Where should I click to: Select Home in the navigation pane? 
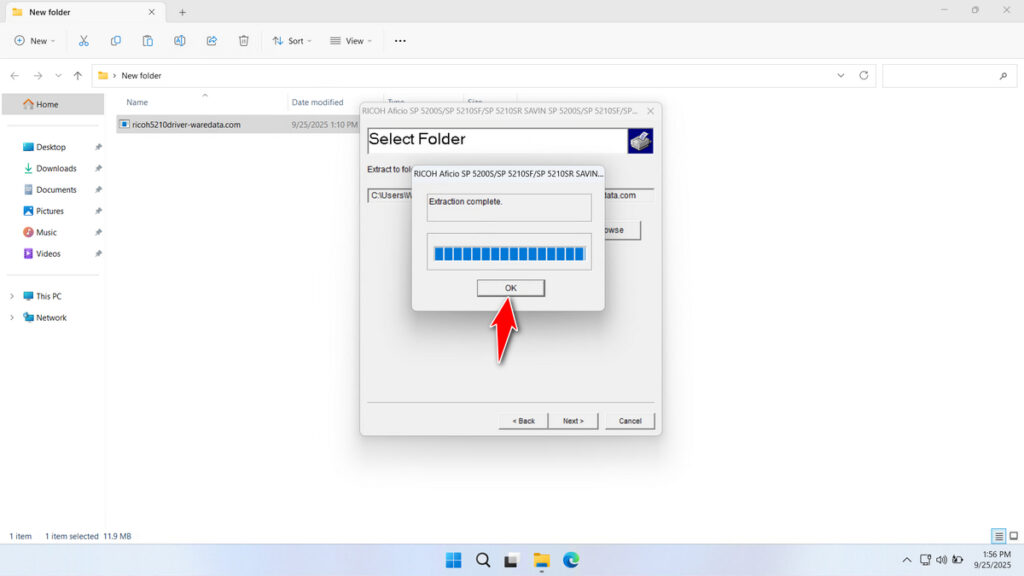(53, 104)
